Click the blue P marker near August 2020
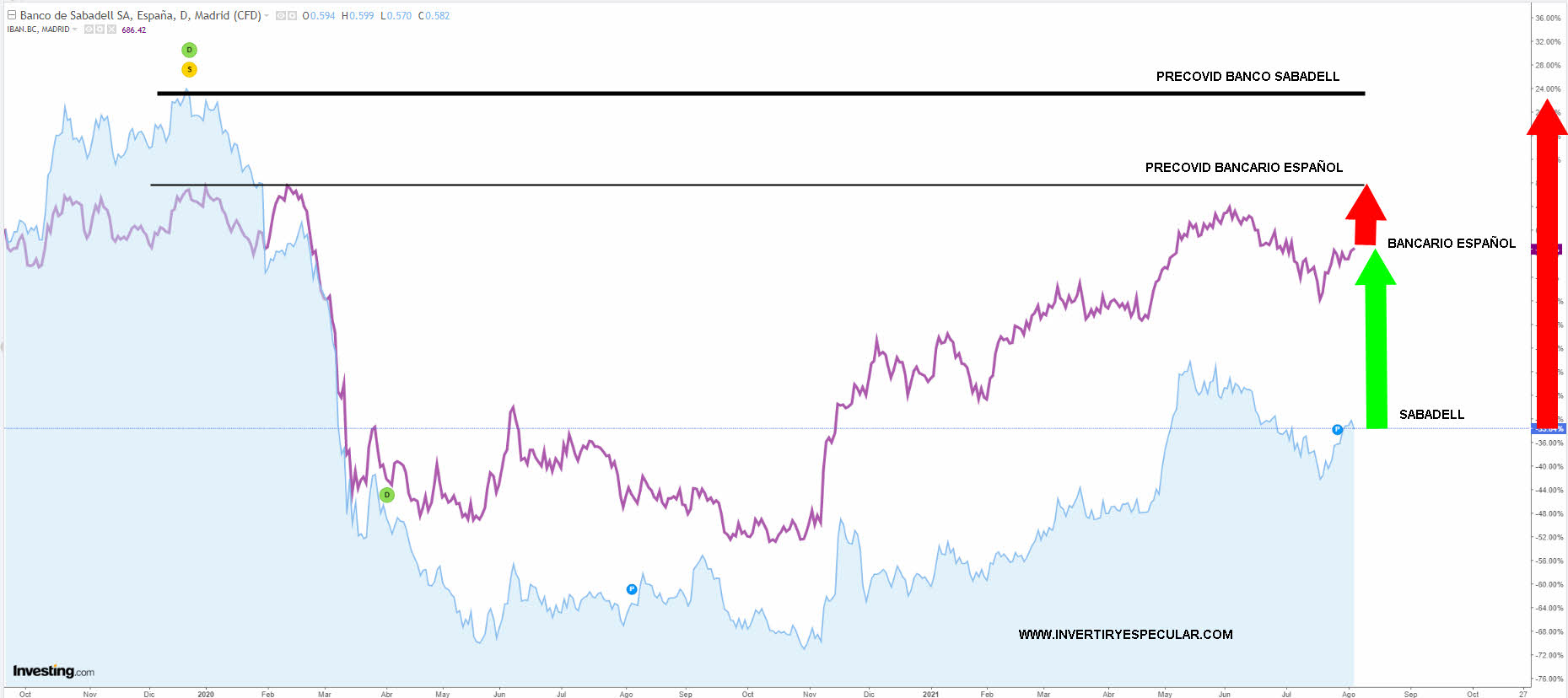Screen dimensions: 1568x698 632,589
